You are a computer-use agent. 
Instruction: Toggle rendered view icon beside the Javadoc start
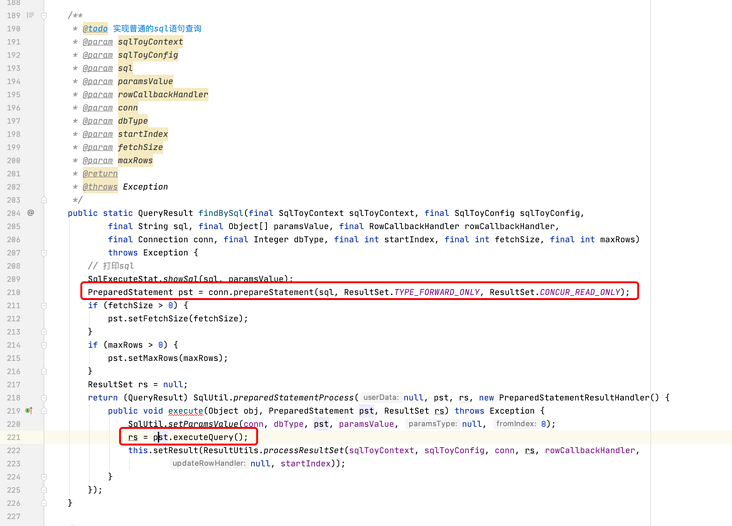(30, 15)
